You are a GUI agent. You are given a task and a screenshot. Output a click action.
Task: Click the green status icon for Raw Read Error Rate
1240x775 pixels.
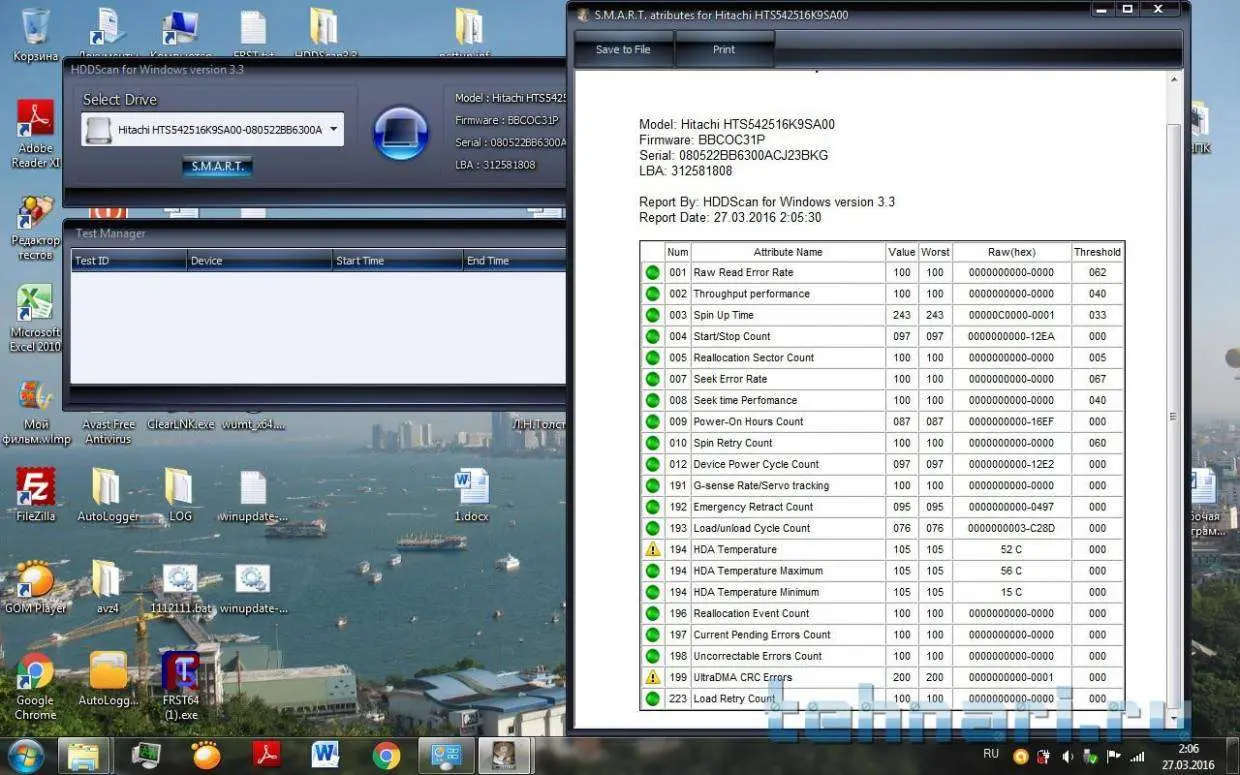click(x=652, y=273)
